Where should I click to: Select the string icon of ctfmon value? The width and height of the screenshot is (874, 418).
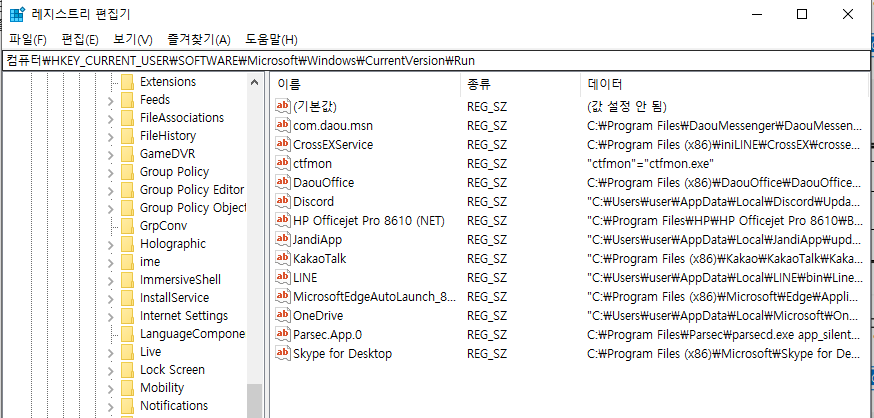284,163
